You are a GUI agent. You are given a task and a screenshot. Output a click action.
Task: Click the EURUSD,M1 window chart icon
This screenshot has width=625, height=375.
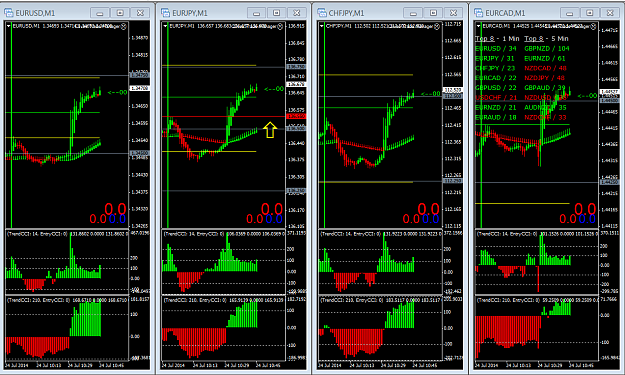tap(8, 13)
